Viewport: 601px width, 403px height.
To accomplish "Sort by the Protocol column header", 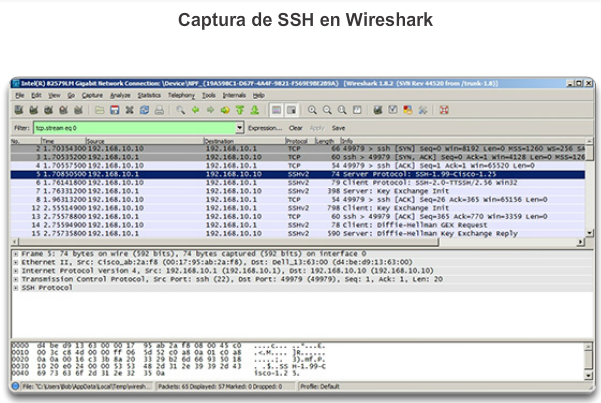I will [300, 141].
